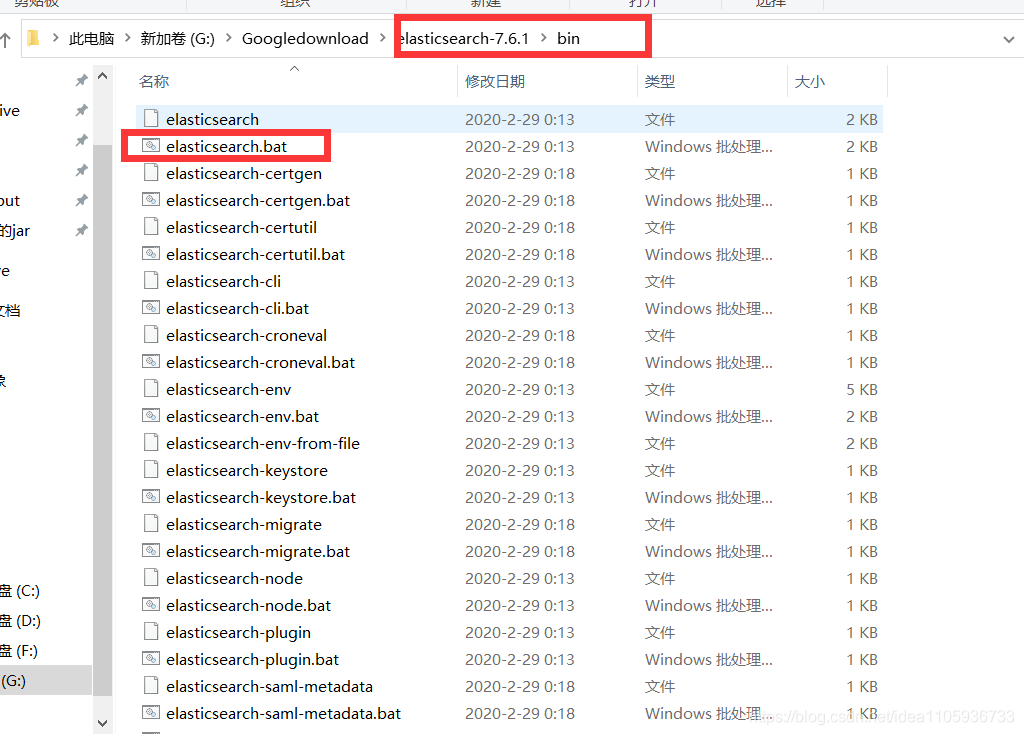Click the elasticsearch-node.bat icon

click(151, 604)
